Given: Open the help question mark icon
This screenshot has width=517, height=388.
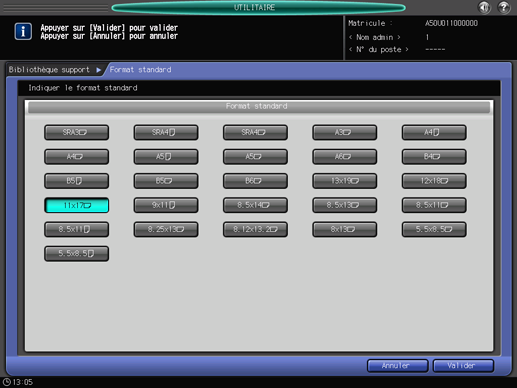Looking at the screenshot, I should [504, 7].
